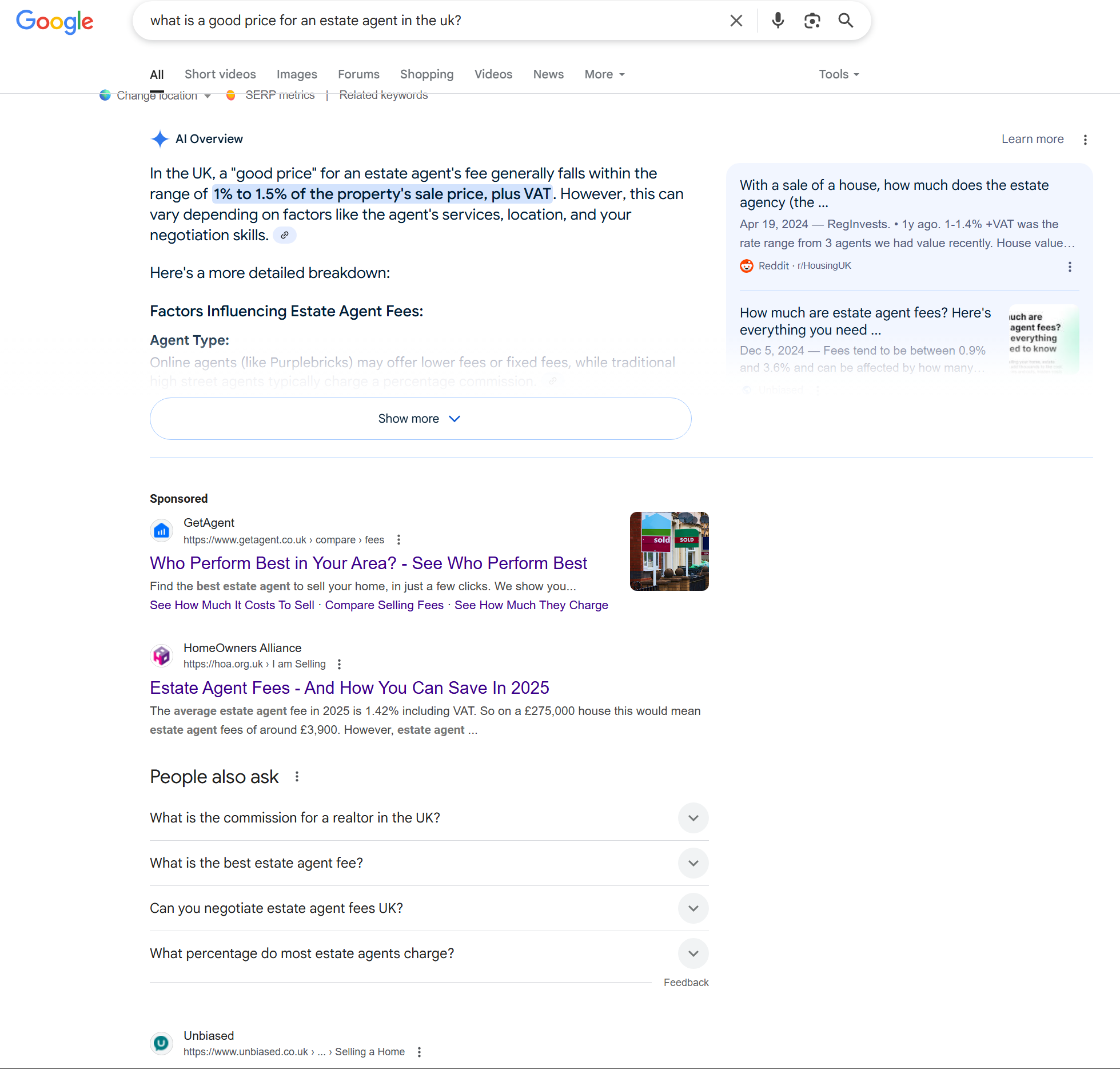Viewport: 1120px width, 1069px height.
Task: Expand the More dropdown
Action: 604,74
